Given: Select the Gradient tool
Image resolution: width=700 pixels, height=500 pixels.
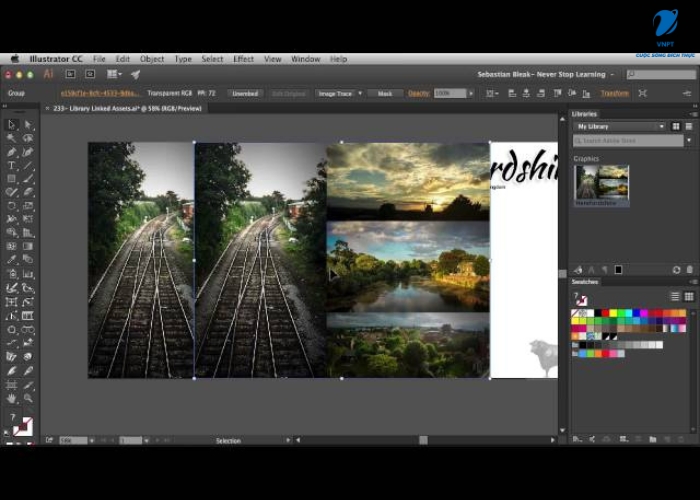Looking at the screenshot, I should (x=28, y=246).
